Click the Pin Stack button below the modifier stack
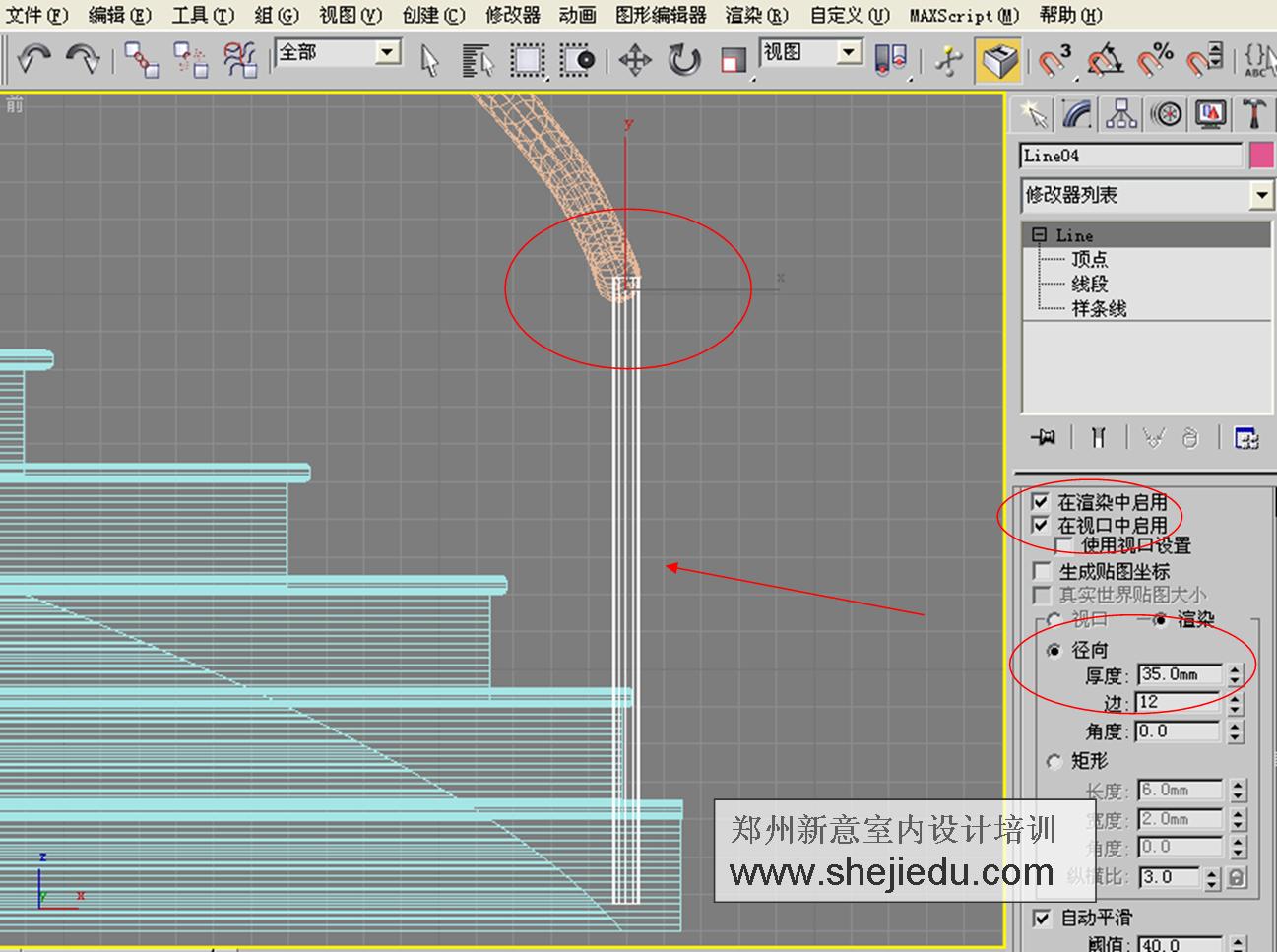1277x952 pixels. click(x=1043, y=437)
